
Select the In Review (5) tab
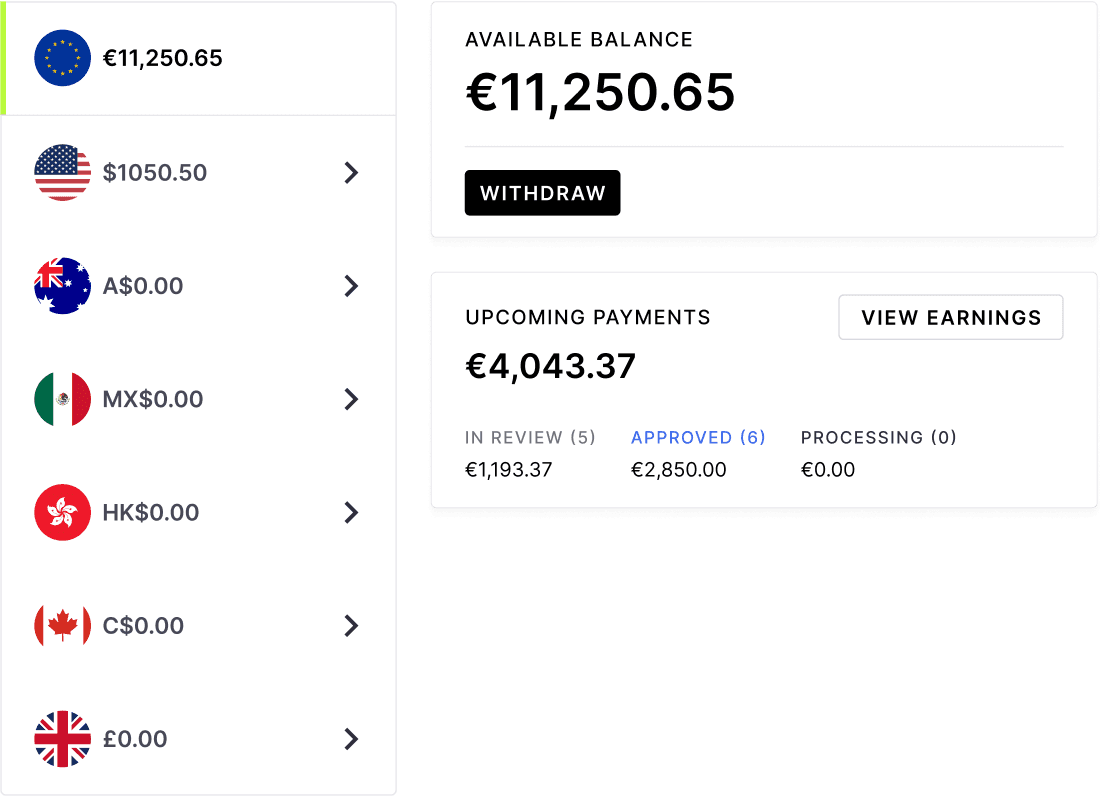530,437
